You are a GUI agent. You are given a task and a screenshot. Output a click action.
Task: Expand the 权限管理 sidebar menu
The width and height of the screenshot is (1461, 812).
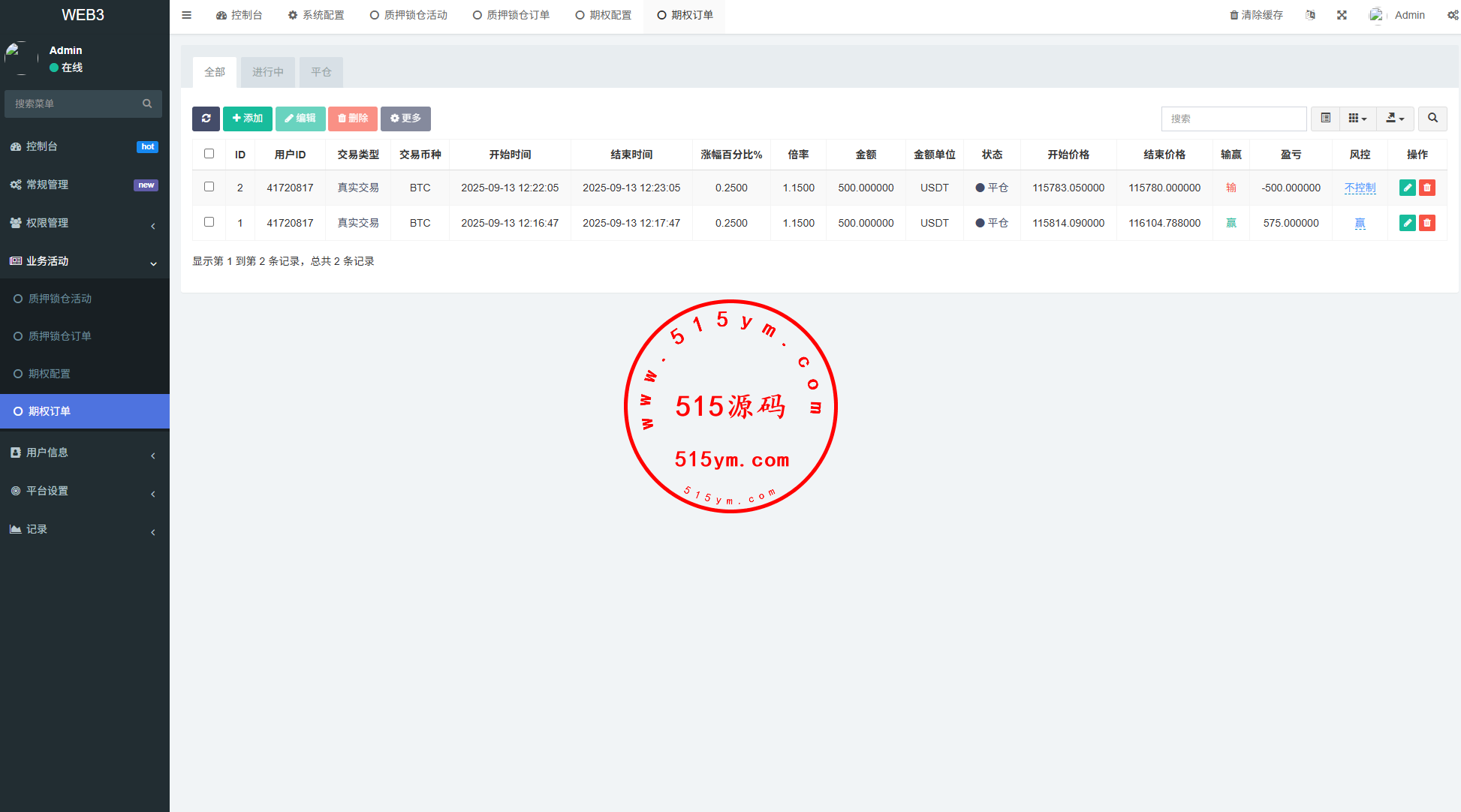coord(83,223)
